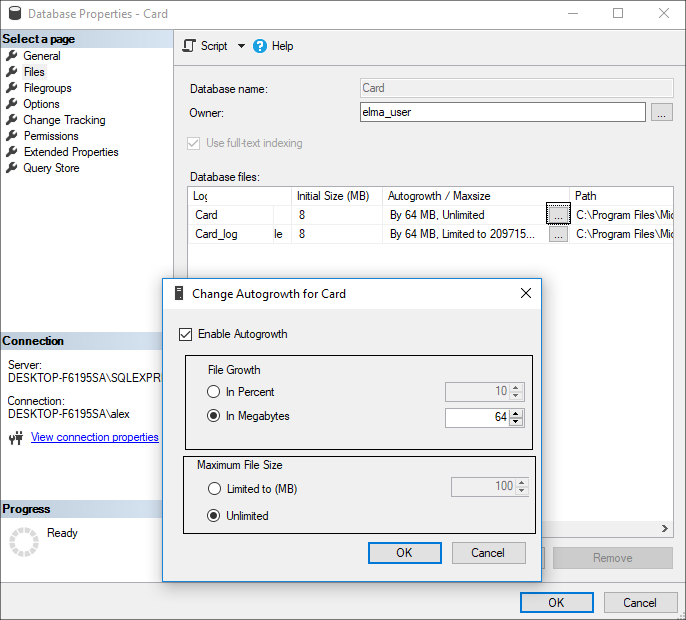Open the Options page
Image resolution: width=686 pixels, height=620 pixels.
41,104
